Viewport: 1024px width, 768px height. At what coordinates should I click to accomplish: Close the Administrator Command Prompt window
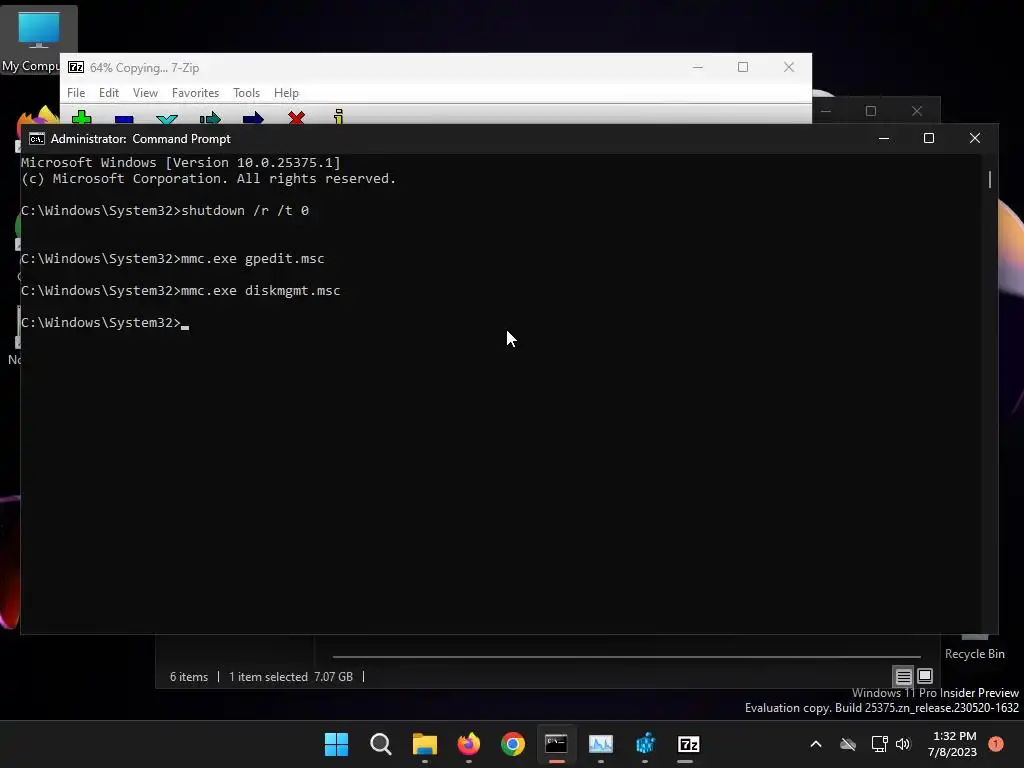point(974,138)
